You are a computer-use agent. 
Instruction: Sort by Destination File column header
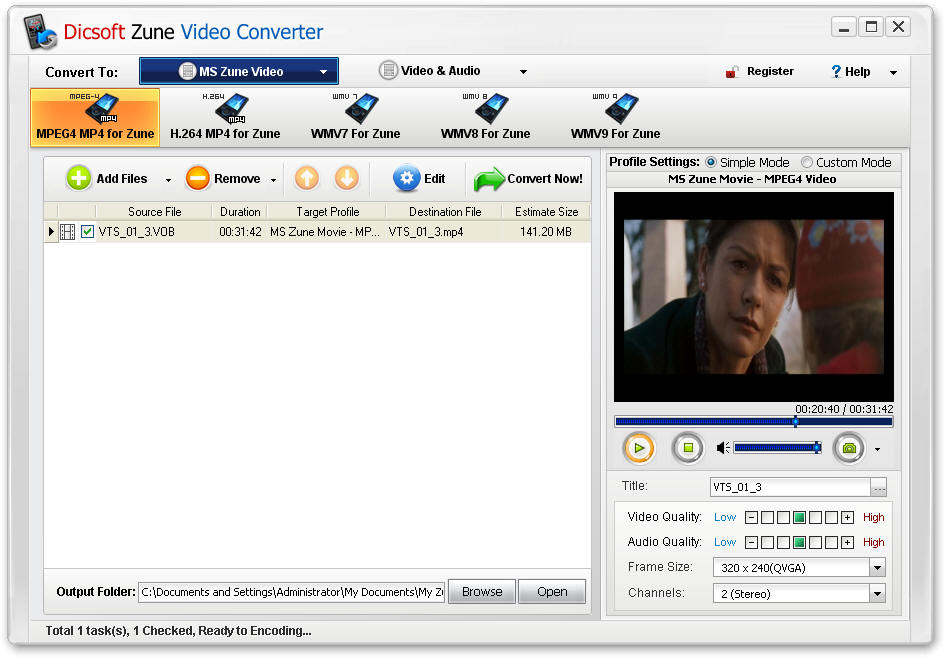445,212
